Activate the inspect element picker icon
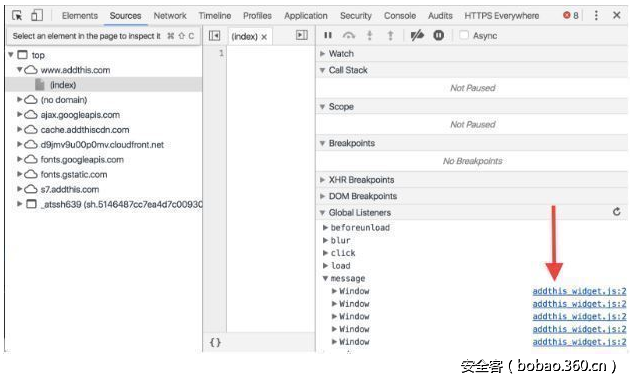 click(x=17, y=16)
